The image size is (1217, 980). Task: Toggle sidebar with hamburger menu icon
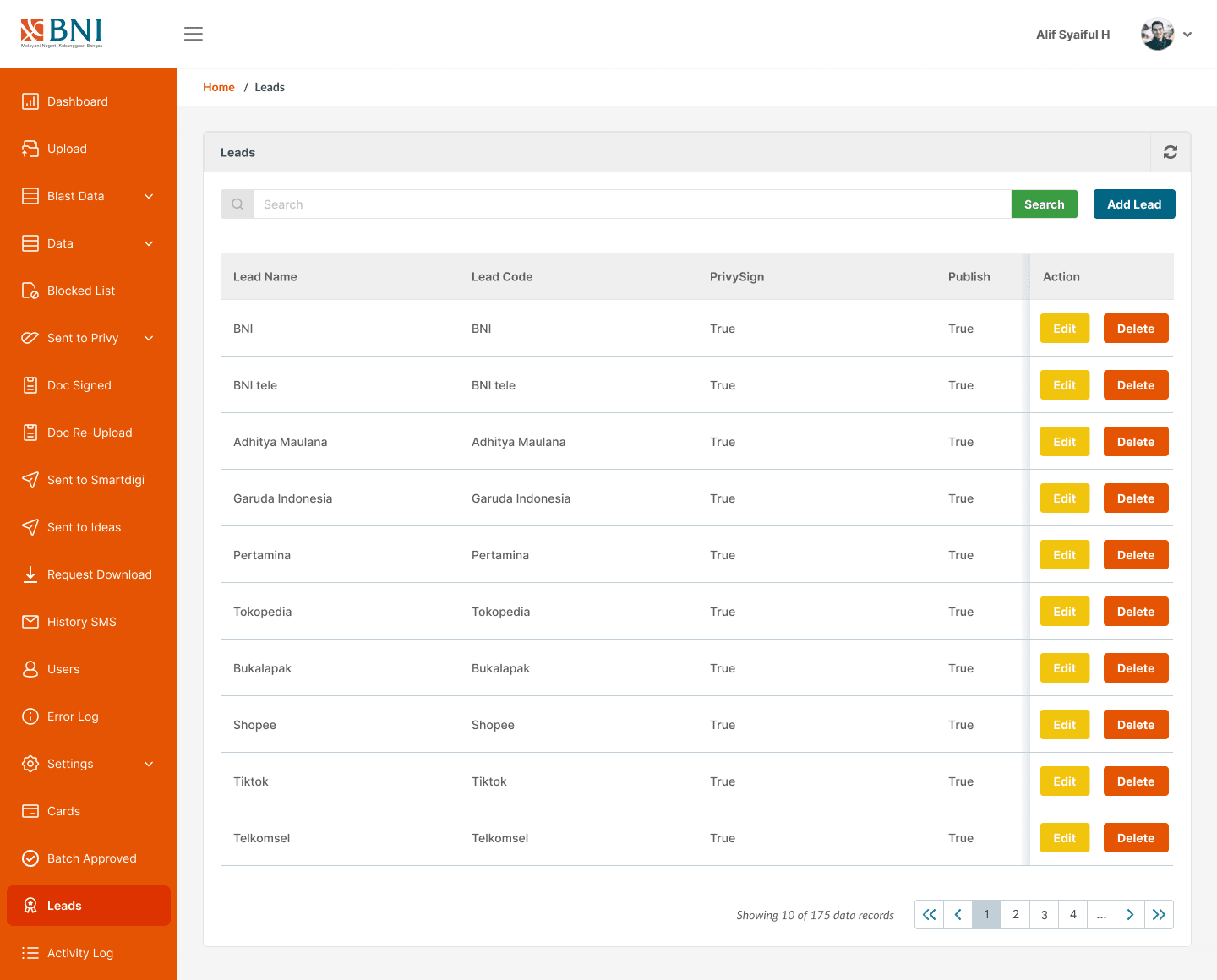(x=194, y=34)
